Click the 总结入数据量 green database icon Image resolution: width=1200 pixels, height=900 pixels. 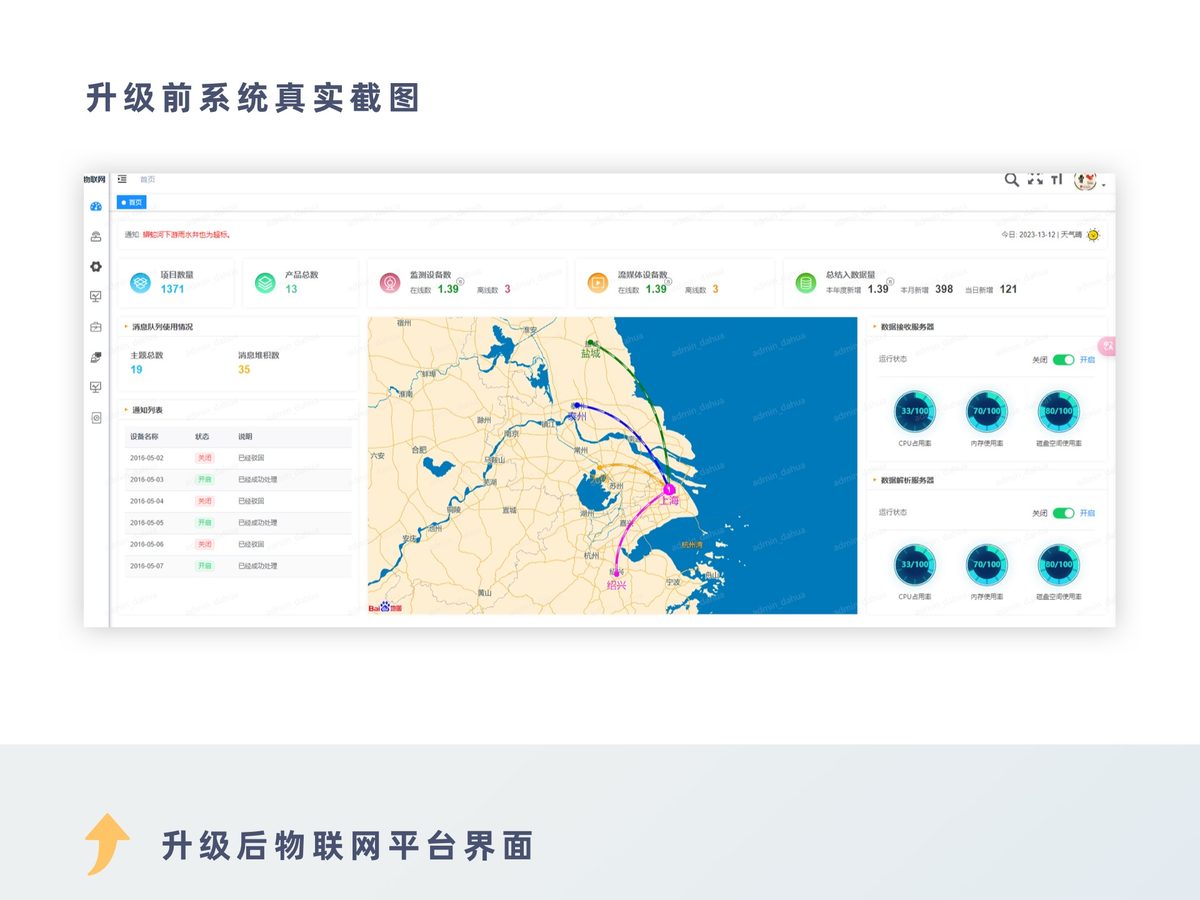click(x=806, y=283)
